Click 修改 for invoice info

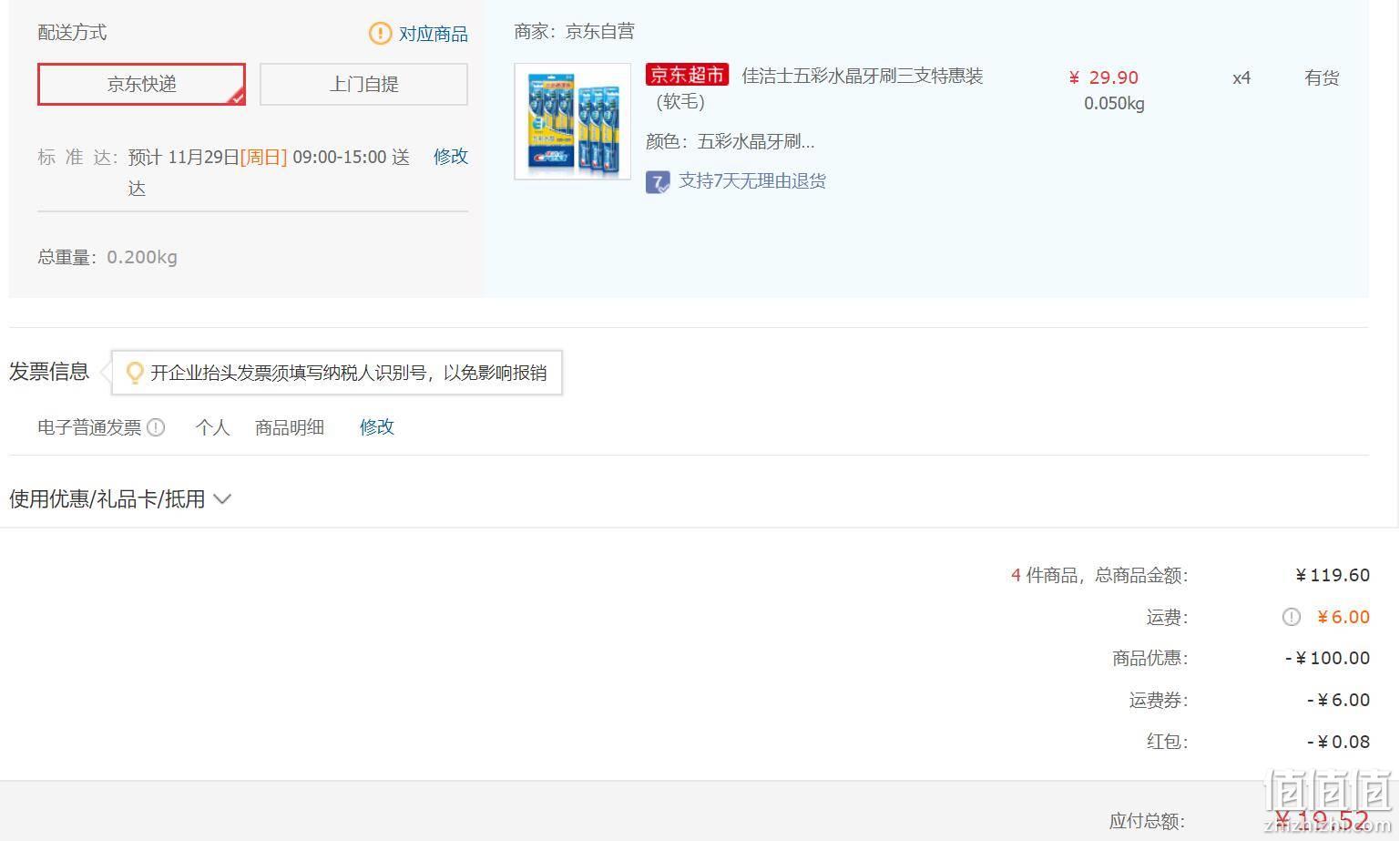(x=377, y=427)
